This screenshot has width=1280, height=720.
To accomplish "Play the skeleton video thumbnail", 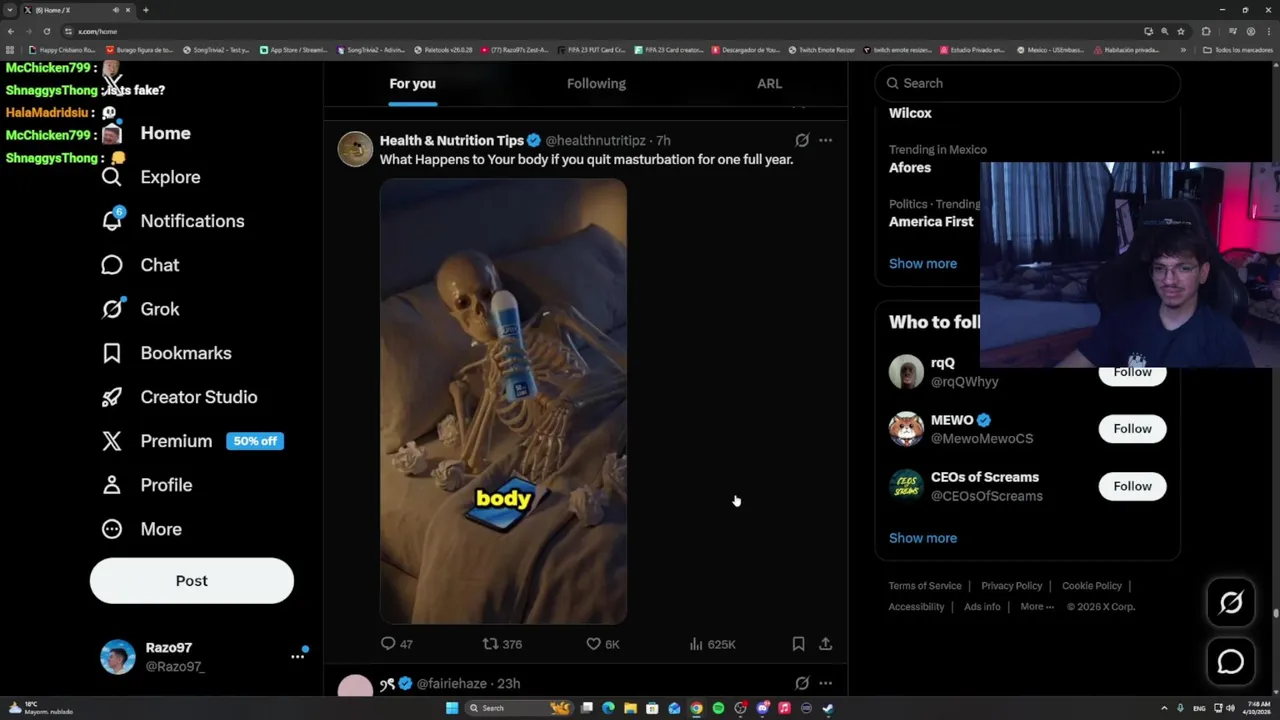I will point(503,401).
